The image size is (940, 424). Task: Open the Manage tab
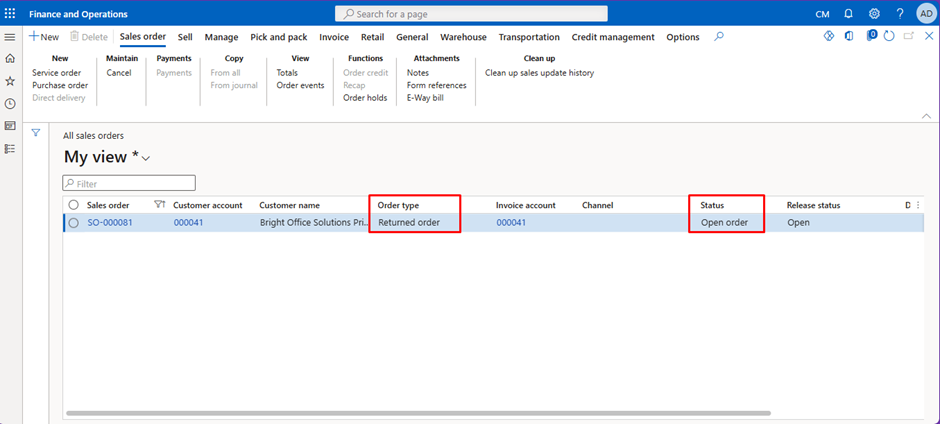(221, 37)
